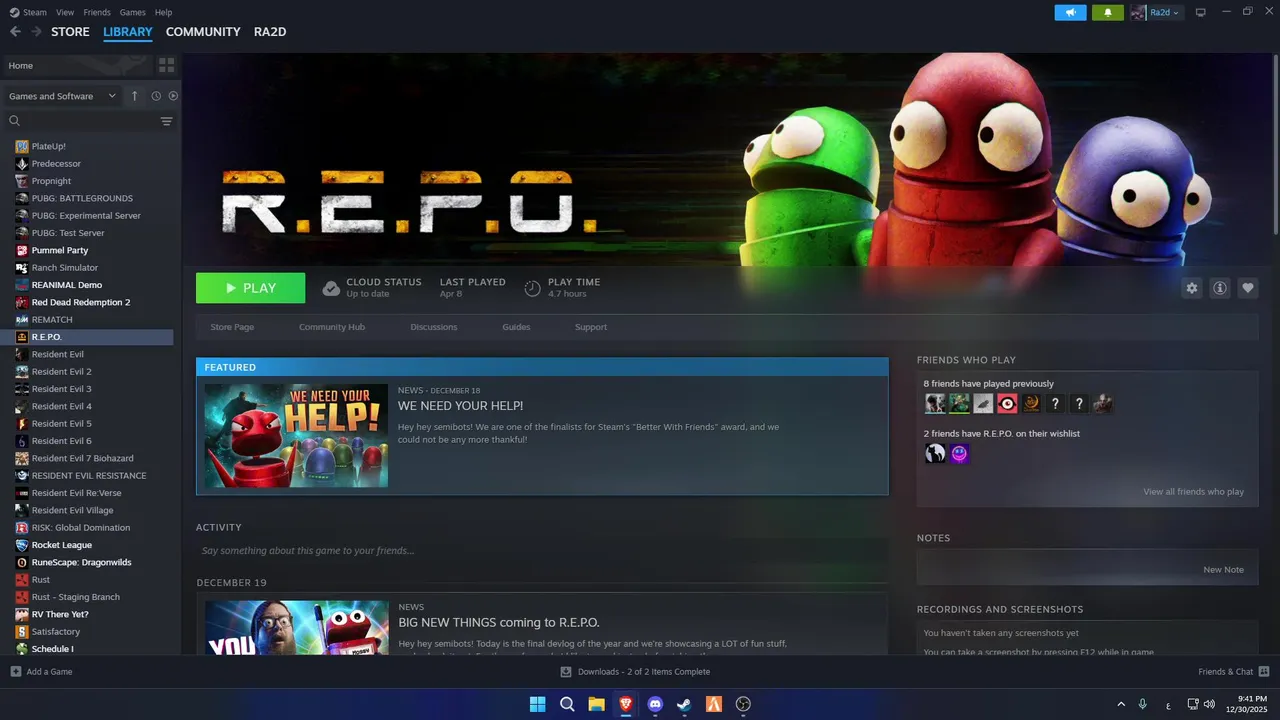Open the Support link
Viewport: 1280px width, 720px height.
pos(591,327)
